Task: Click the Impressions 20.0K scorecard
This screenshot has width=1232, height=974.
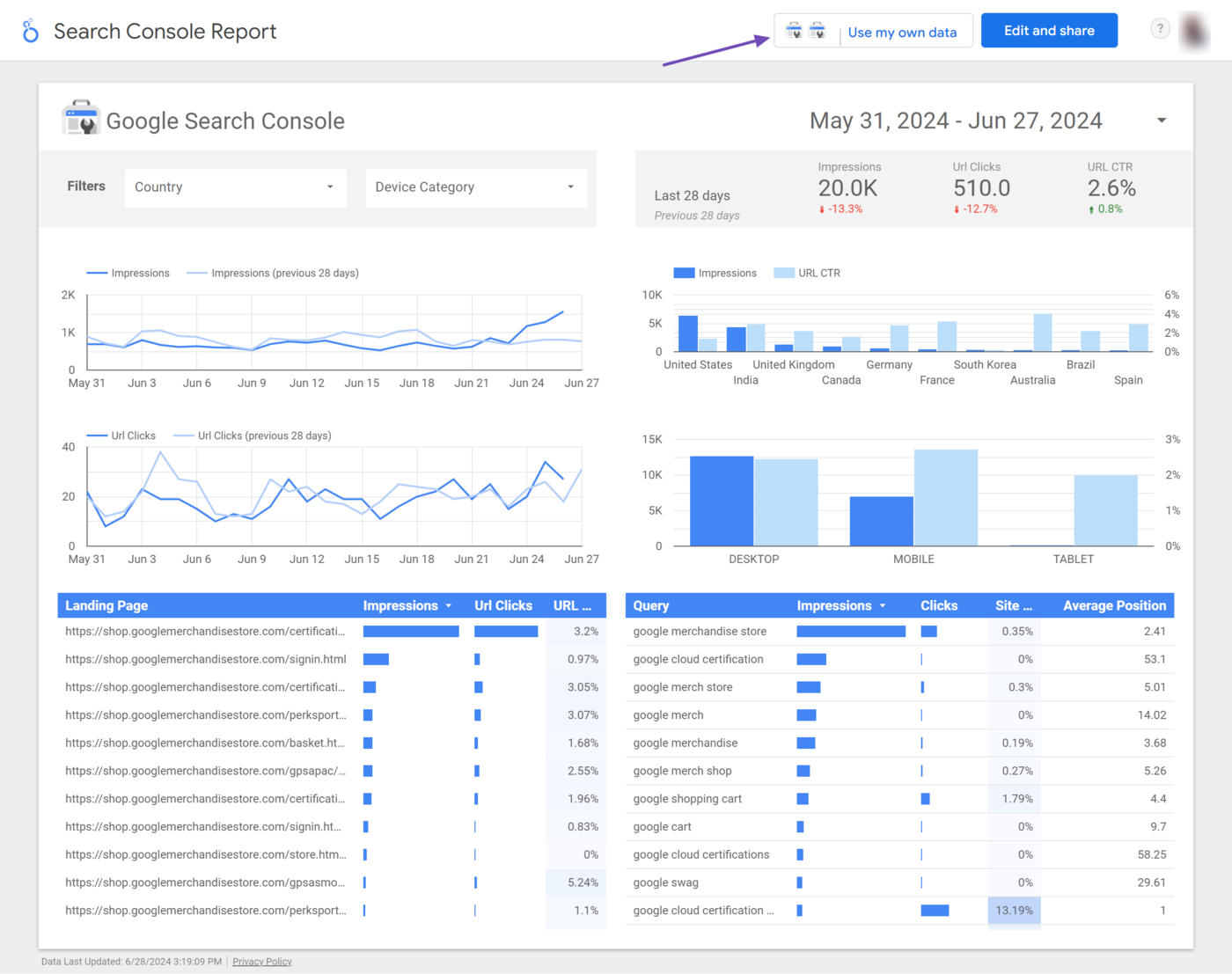Action: pyautogui.click(x=848, y=188)
